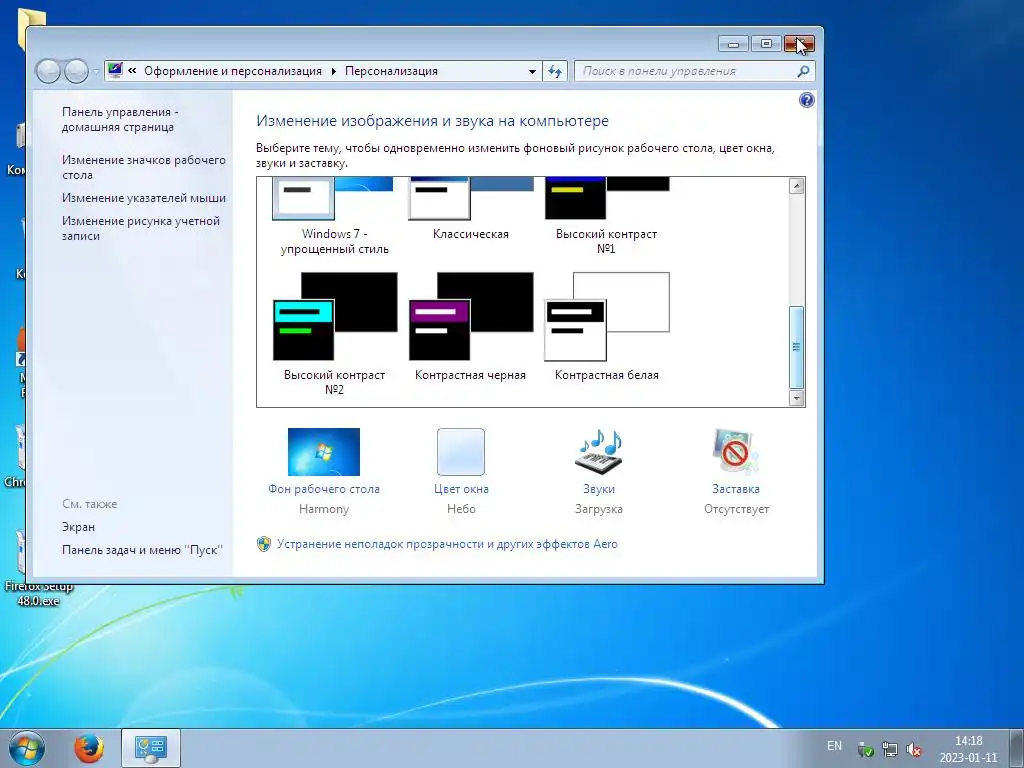The height and width of the screenshot is (768, 1024).
Task: Select the Контрастная белая theme thumbnail
Action: tap(607, 316)
